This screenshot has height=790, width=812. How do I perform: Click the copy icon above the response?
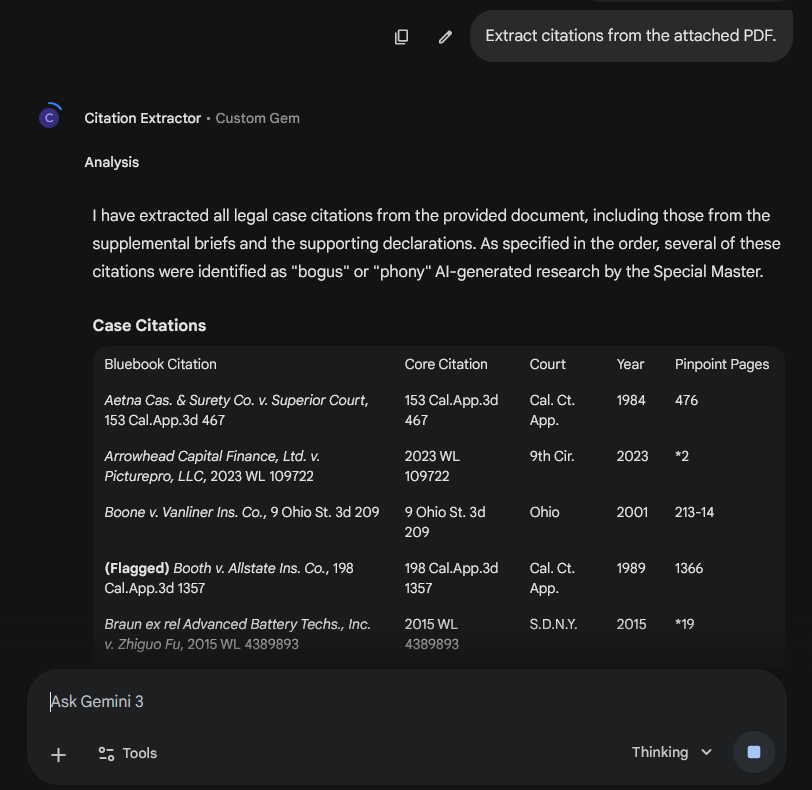click(x=401, y=36)
